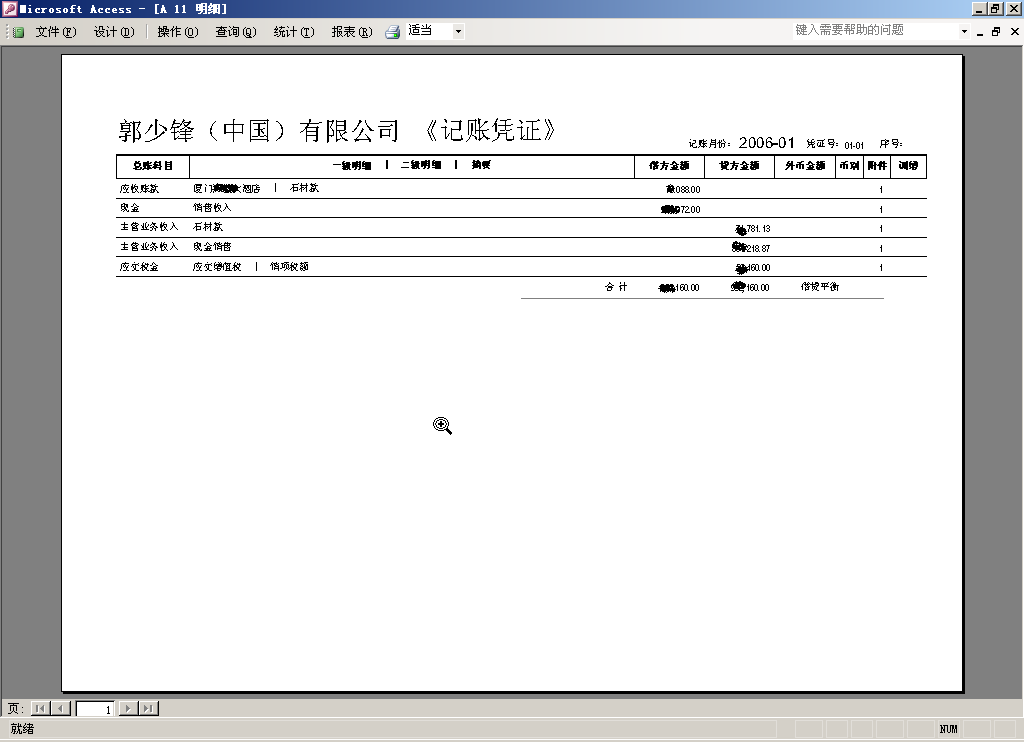Open the 报表(R) menu
Screen dimensions: 1024x742
click(x=352, y=32)
